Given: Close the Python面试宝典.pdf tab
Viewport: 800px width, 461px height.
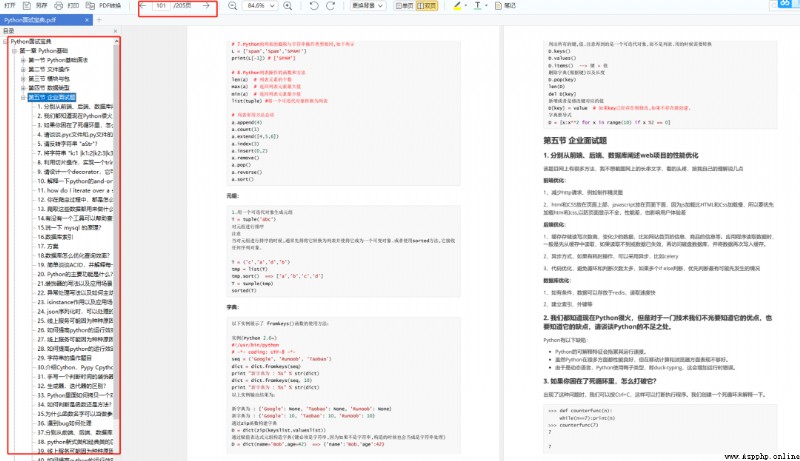Looking at the screenshot, I should [x=87, y=20].
